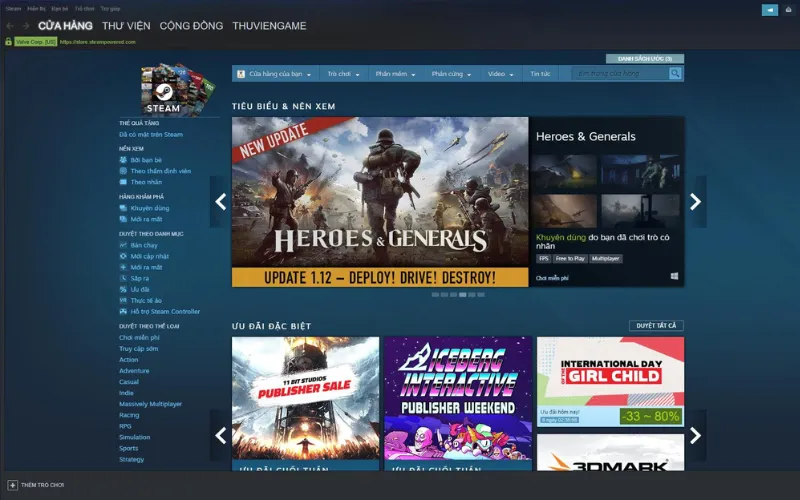Click THÊM TRÒ CHƠI at the bottom

pos(42,485)
